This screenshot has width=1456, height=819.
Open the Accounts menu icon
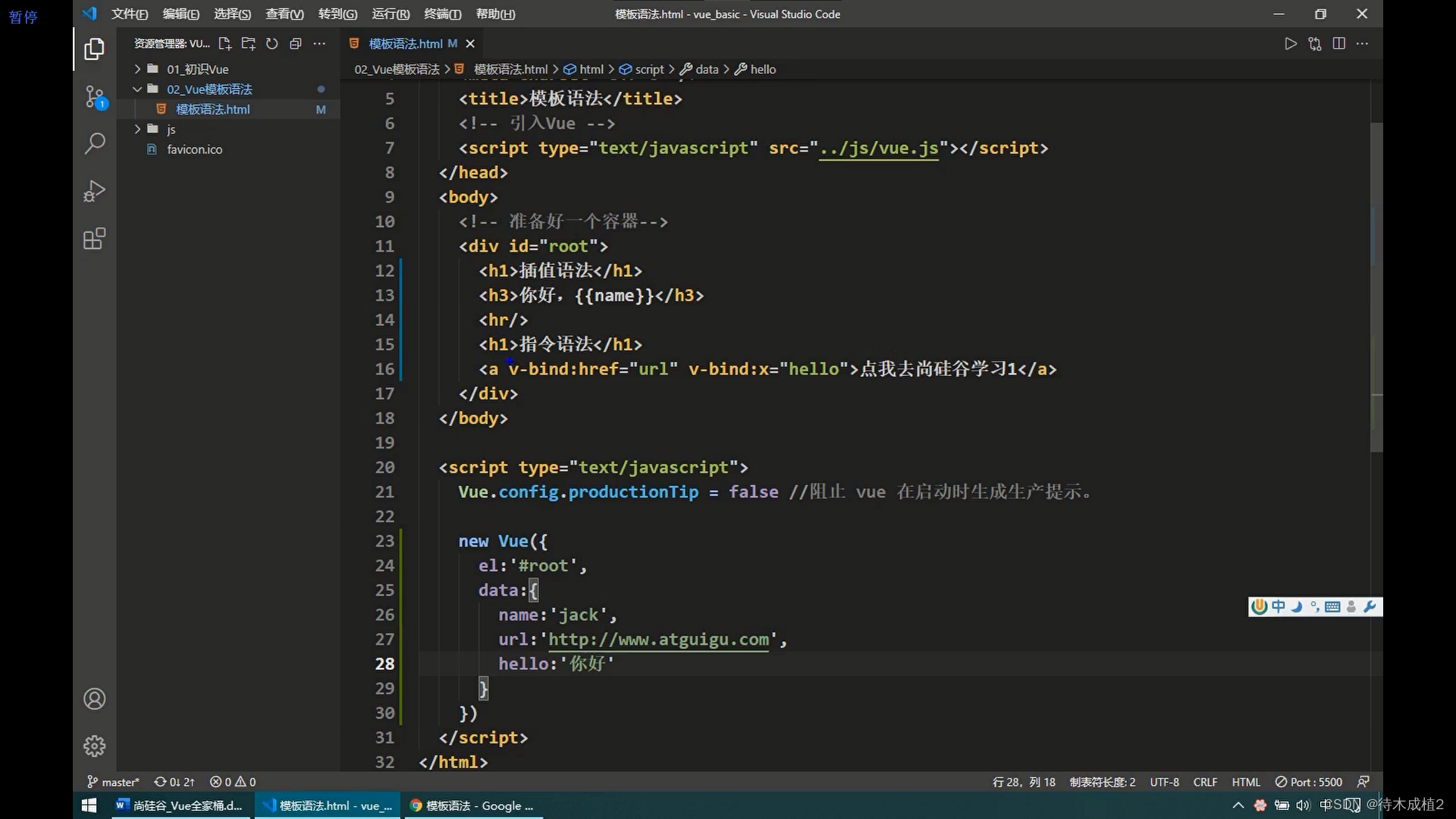94,698
